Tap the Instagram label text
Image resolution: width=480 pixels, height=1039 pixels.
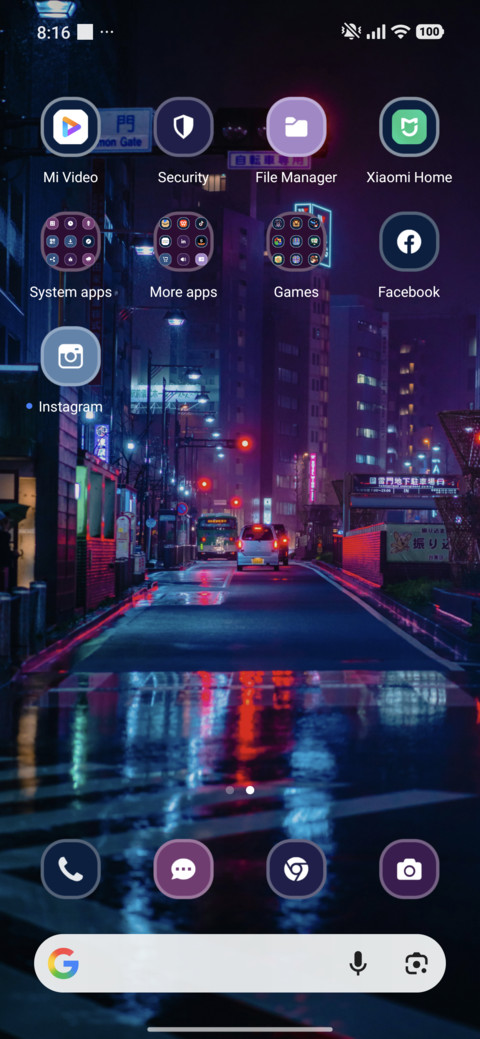[70, 407]
